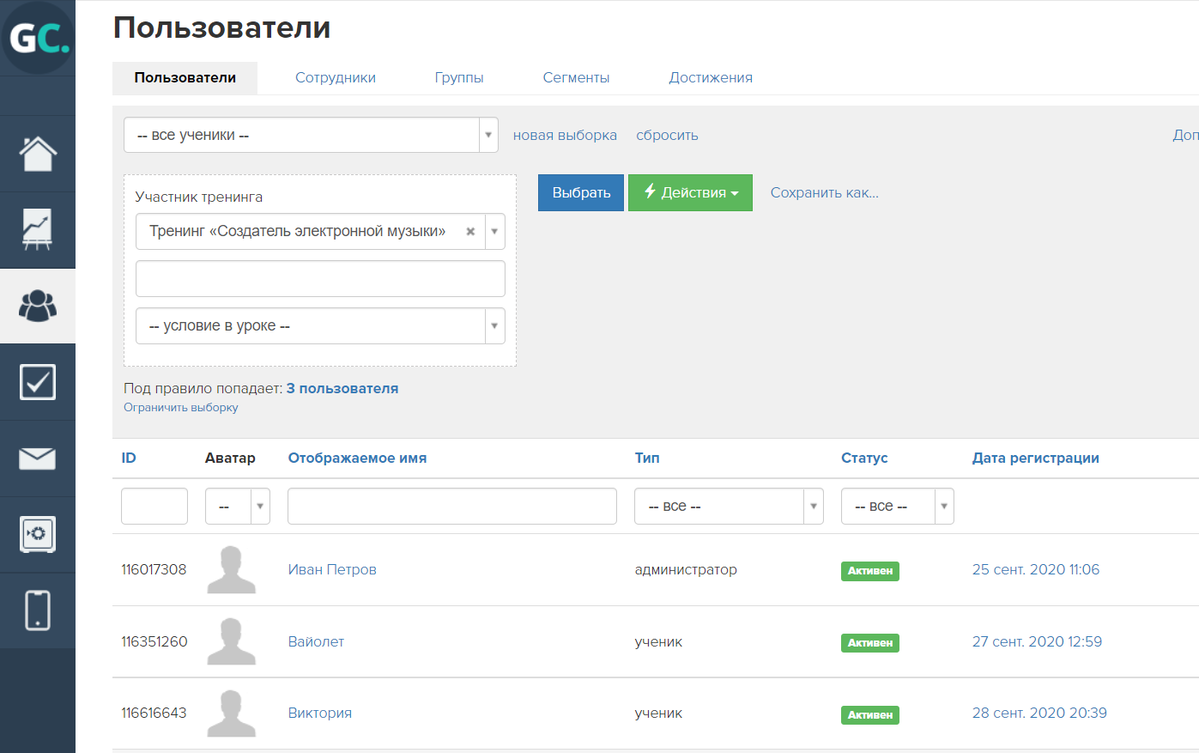1199x753 pixels.
Task: Open the mobile phone icon in sidebar
Action: tap(38, 610)
